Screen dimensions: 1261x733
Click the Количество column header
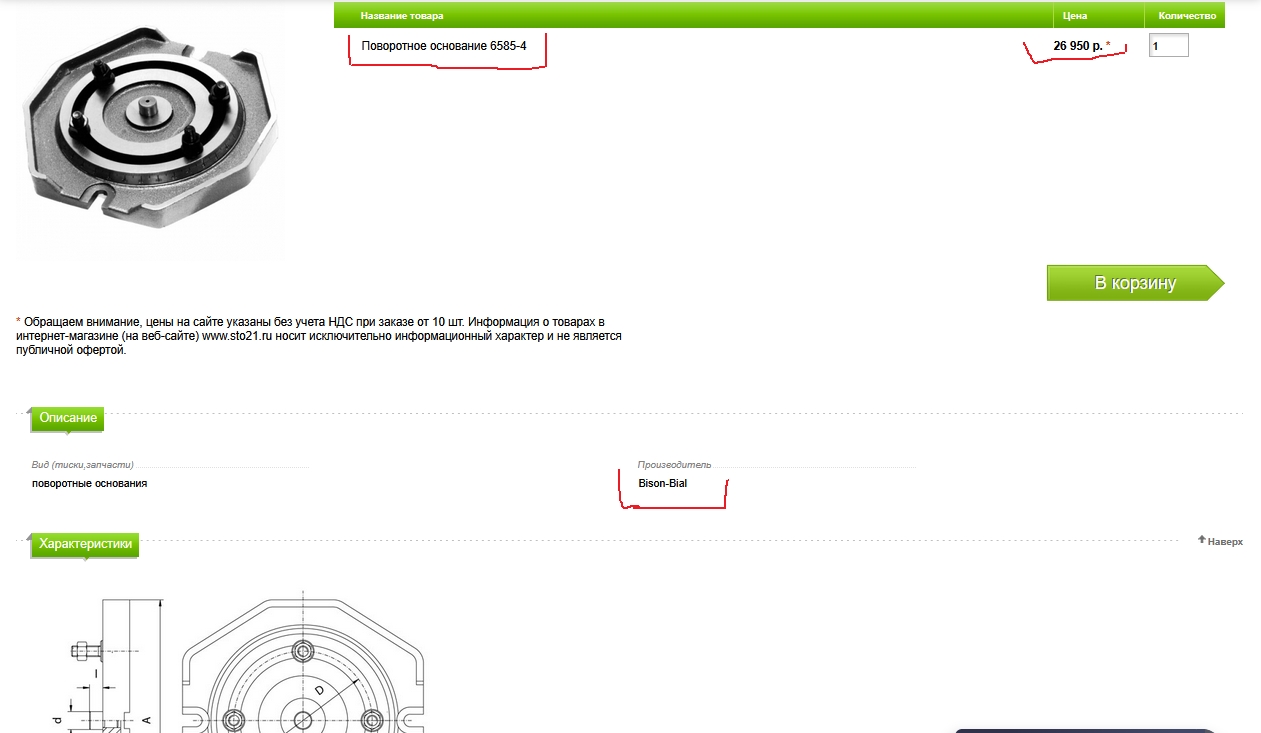tap(1186, 16)
